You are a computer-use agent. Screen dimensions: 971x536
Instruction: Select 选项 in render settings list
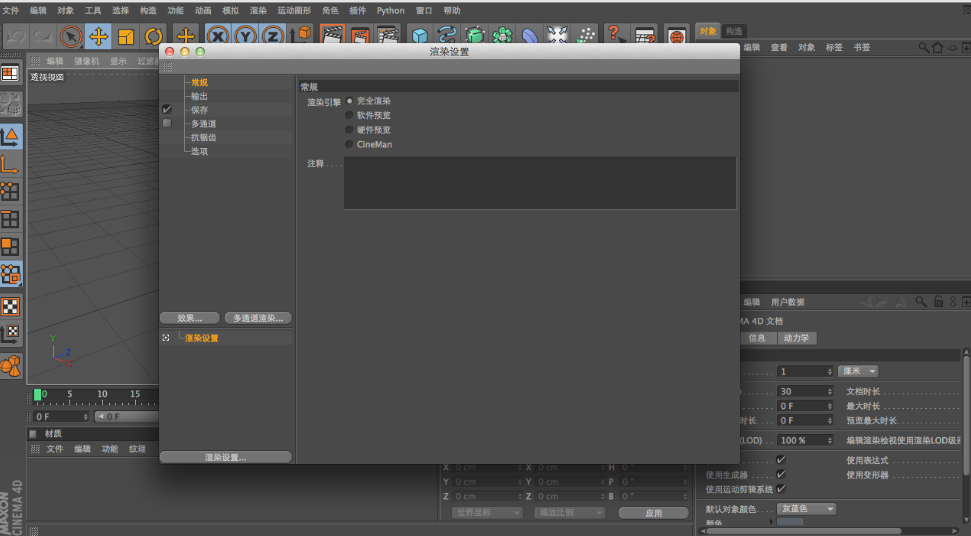[x=199, y=151]
